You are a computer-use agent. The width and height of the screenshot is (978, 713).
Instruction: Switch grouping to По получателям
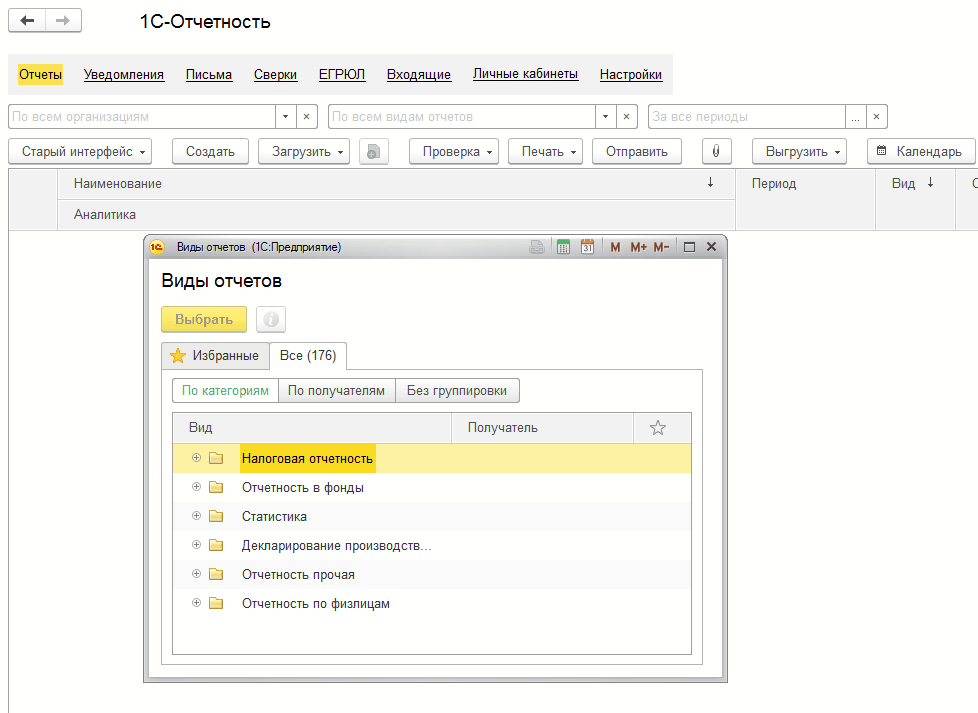[336, 390]
